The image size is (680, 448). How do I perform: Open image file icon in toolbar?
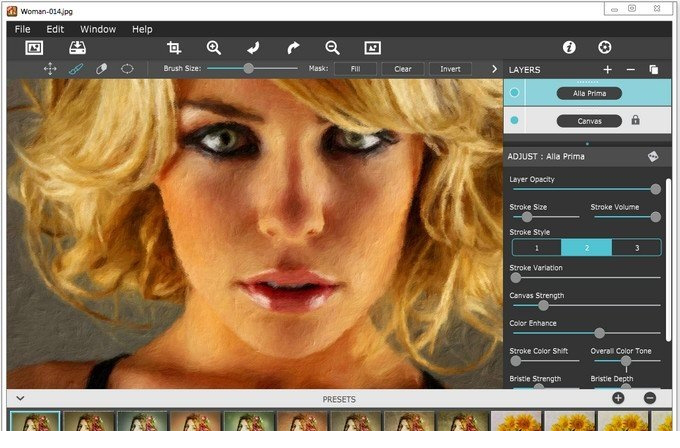35,47
